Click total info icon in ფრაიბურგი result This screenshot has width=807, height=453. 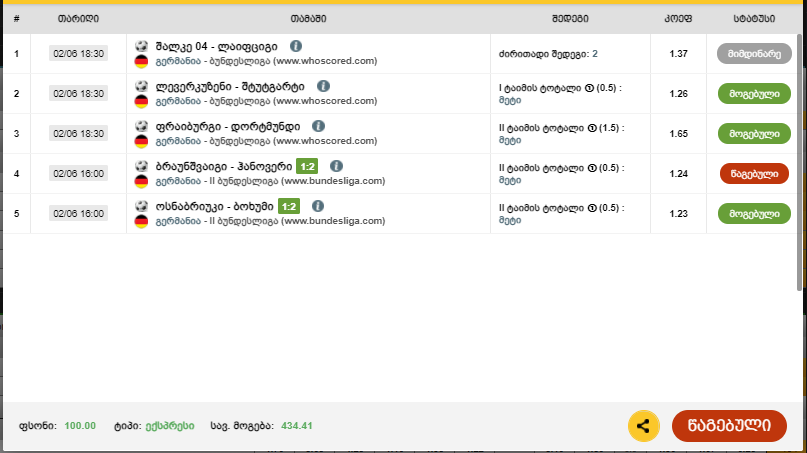click(x=592, y=128)
